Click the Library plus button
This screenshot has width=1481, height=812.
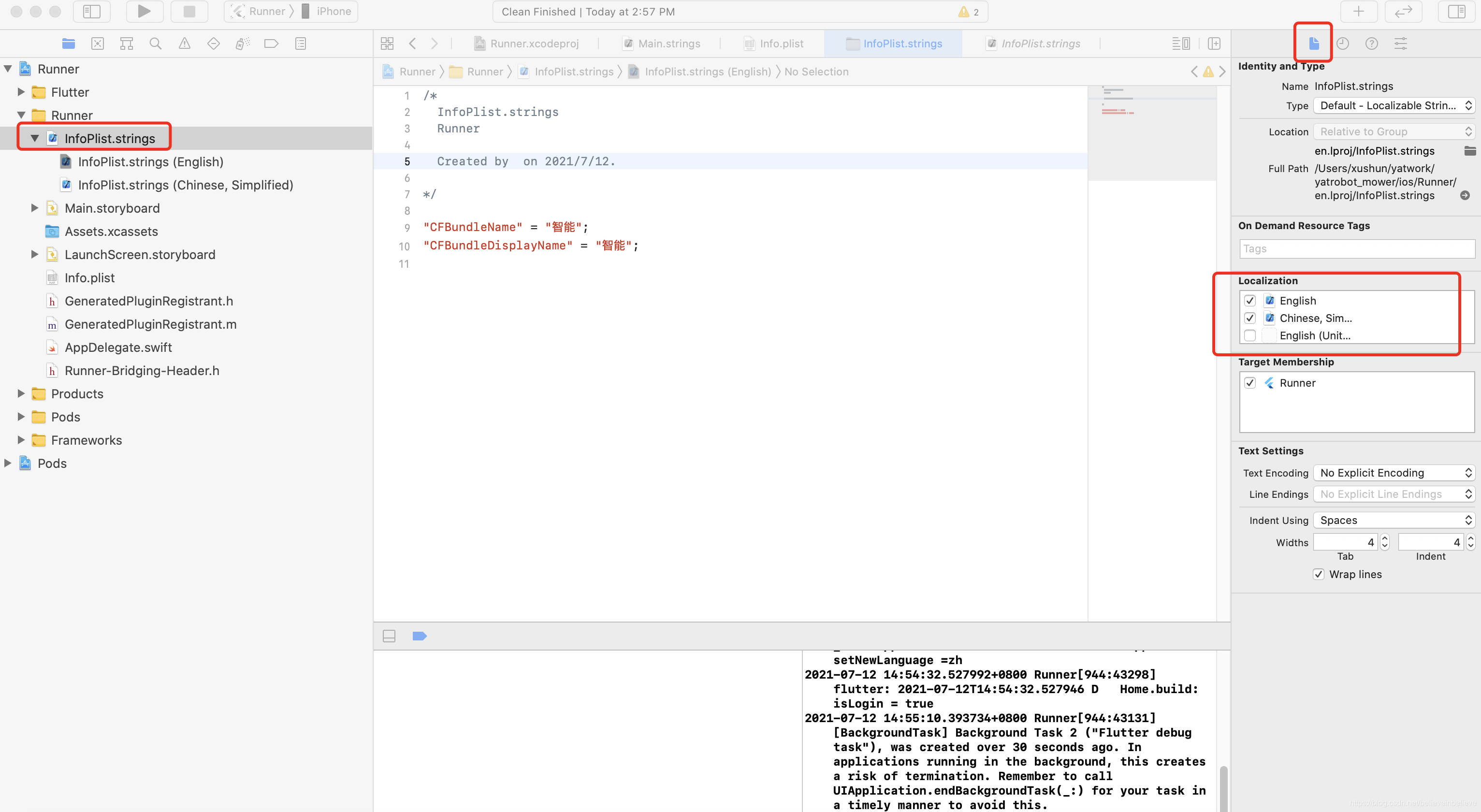click(x=1358, y=12)
